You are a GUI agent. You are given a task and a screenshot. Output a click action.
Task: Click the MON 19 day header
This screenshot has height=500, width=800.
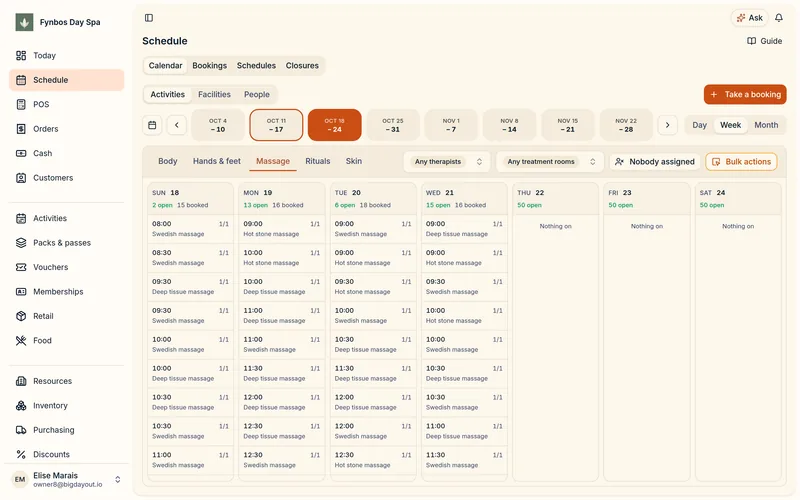(282, 198)
